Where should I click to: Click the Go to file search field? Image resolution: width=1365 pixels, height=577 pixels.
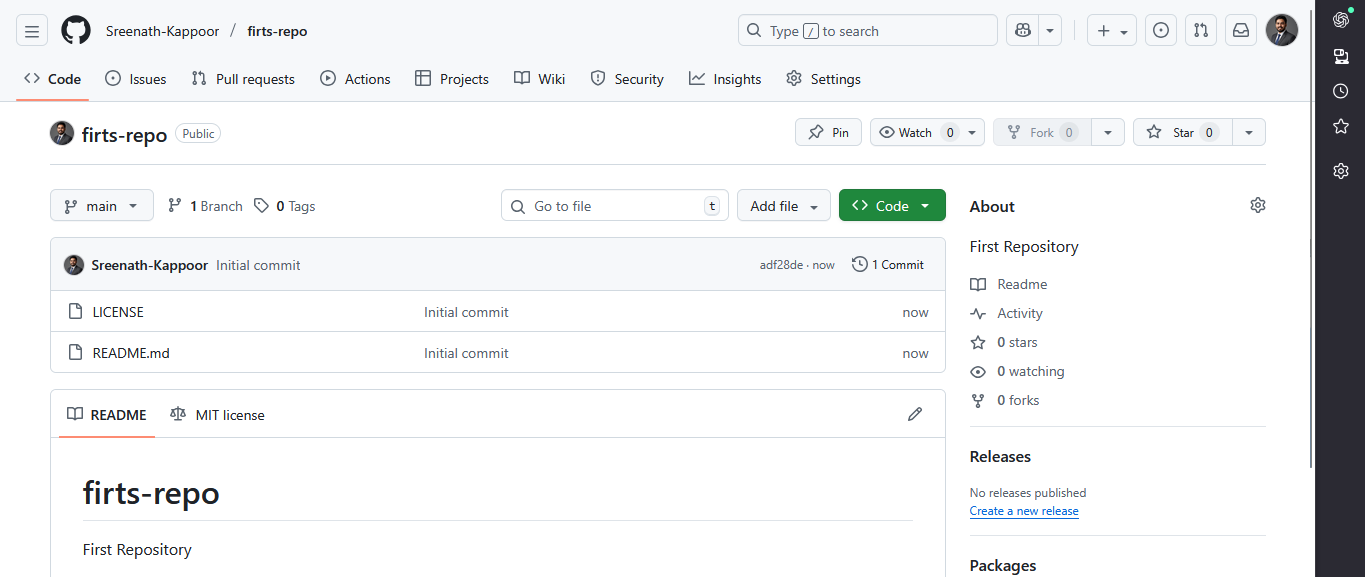pos(614,205)
